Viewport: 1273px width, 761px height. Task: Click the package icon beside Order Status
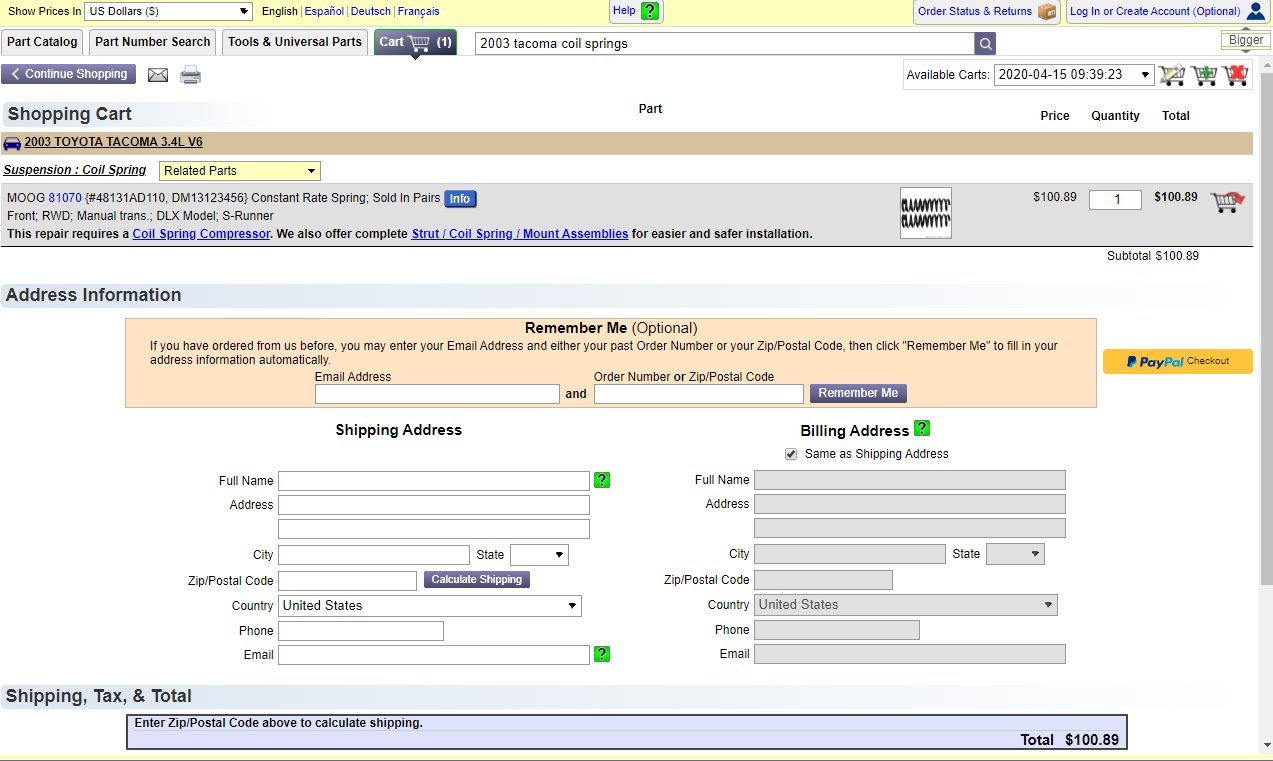pos(1047,12)
